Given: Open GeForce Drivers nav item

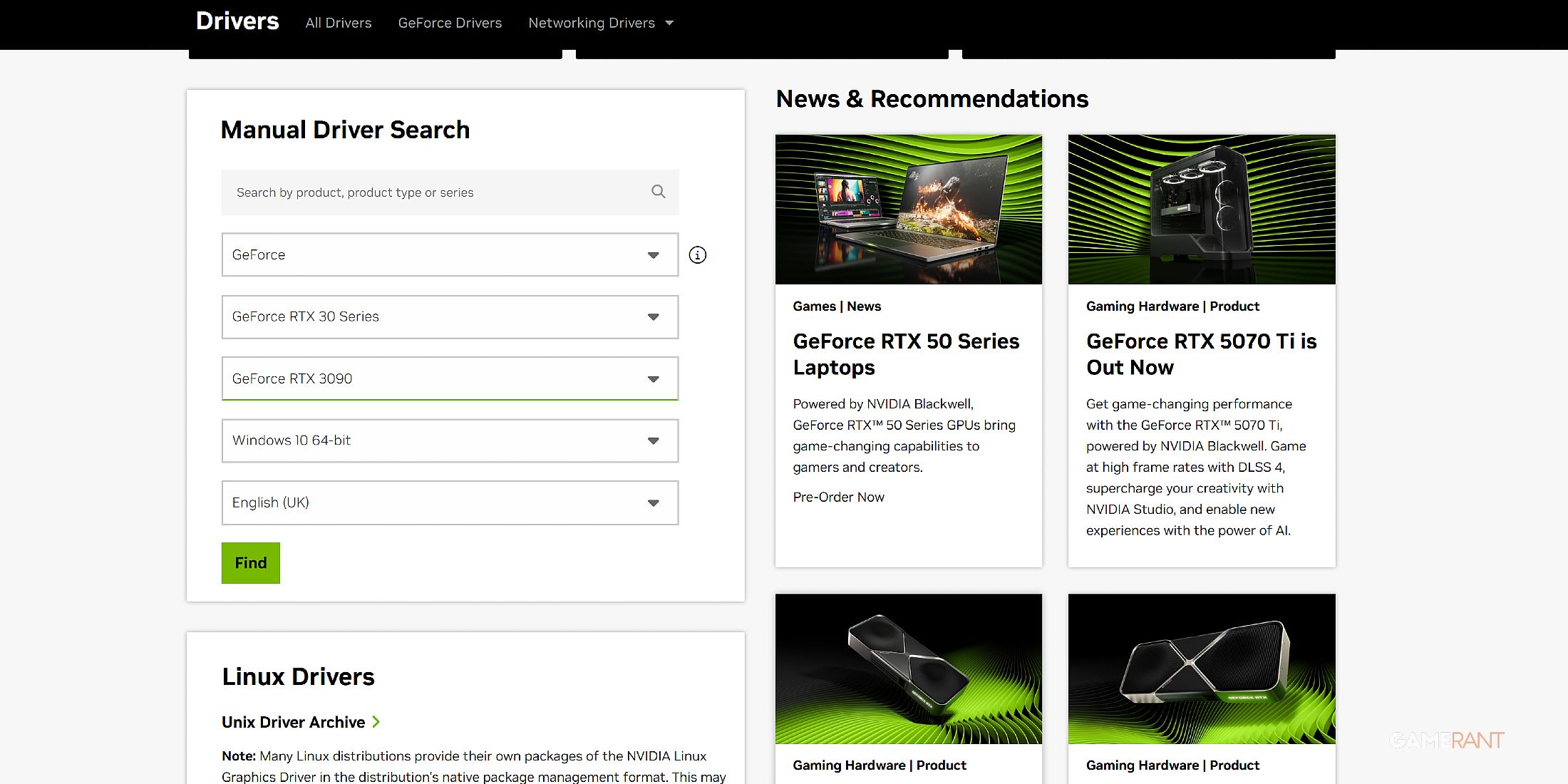Looking at the screenshot, I should coord(450,23).
